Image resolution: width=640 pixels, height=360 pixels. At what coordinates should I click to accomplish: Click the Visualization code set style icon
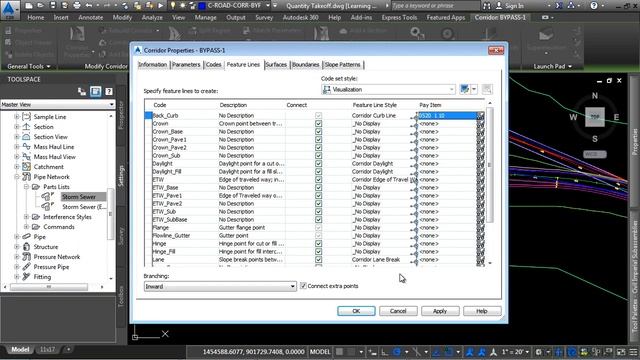click(x=327, y=89)
